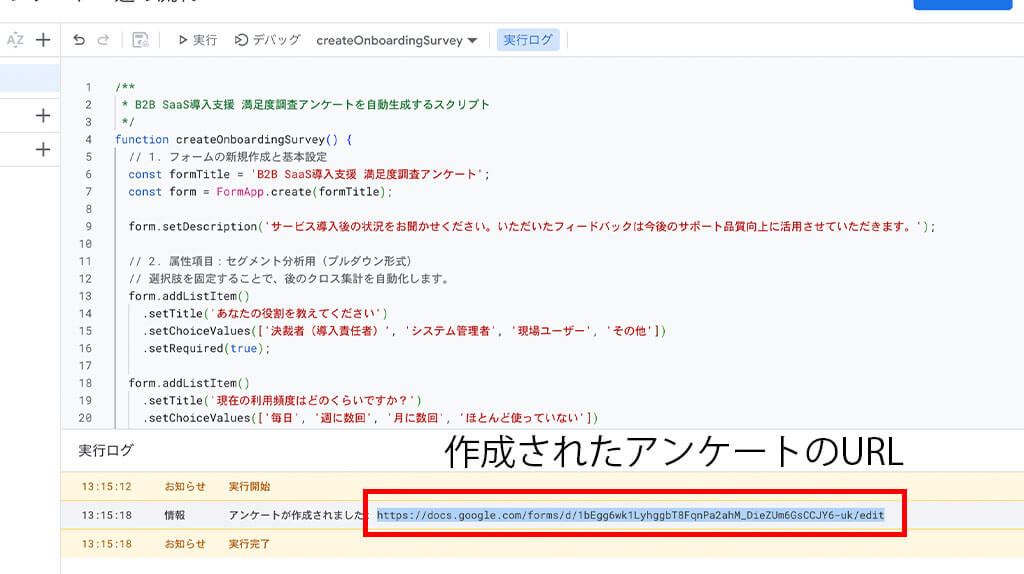Click the form.setDescription code line
The height and width of the screenshot is (574, 1024).
pyautogui.click(x=532, y=227)
